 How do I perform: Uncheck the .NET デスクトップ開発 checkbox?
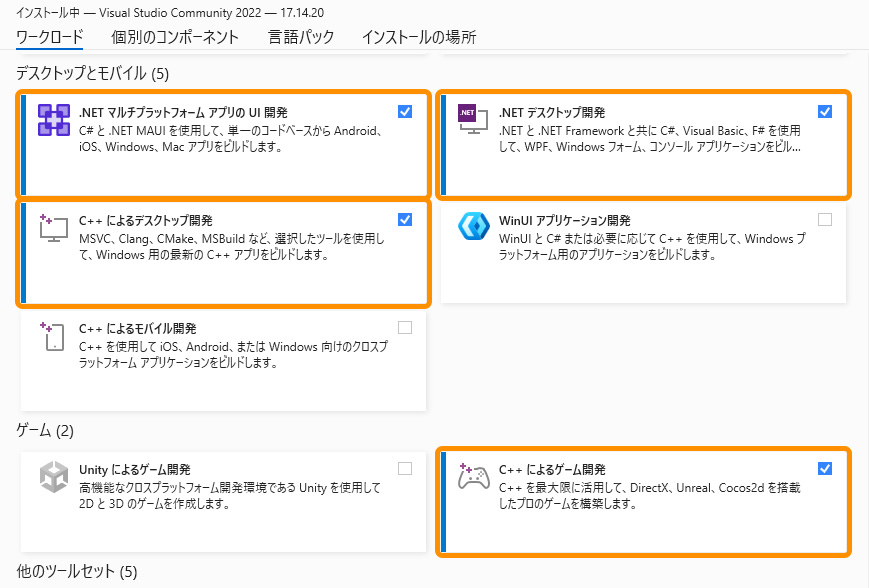(825, 112)
